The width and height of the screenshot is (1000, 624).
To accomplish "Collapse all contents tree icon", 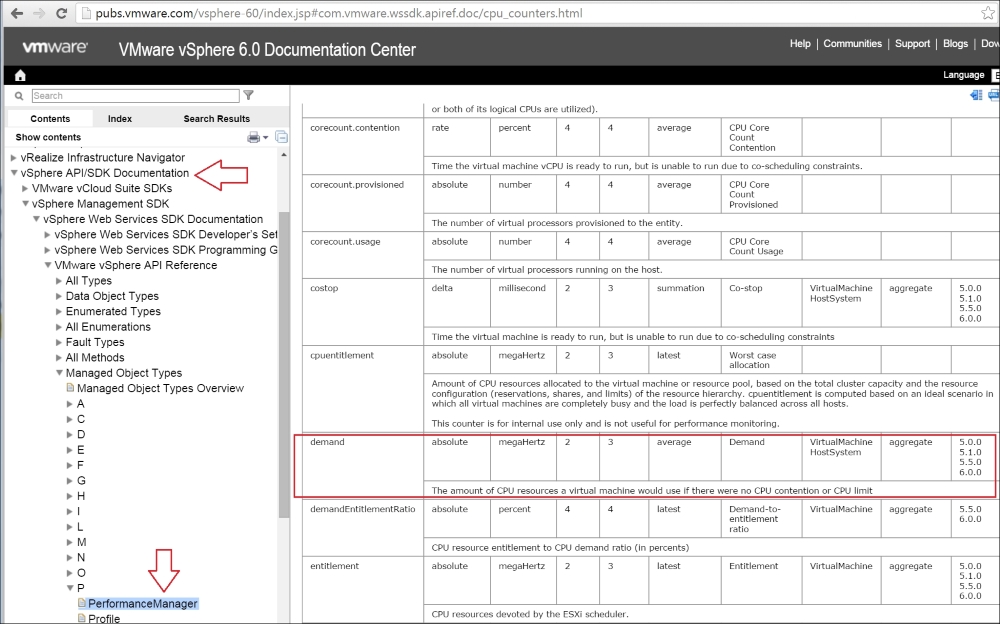I will (281, 137).
